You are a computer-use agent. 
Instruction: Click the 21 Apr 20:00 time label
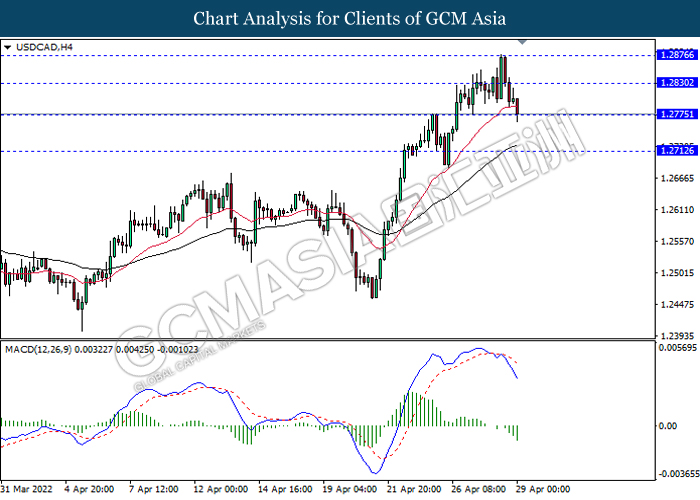pos(415,489)
